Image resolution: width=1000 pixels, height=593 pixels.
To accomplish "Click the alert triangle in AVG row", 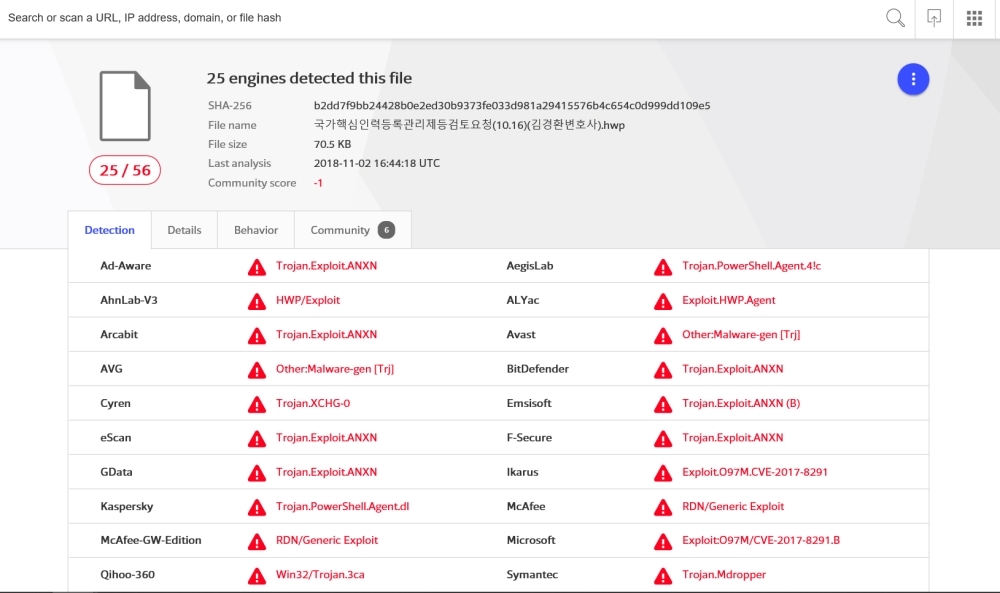I will [257, 370].
